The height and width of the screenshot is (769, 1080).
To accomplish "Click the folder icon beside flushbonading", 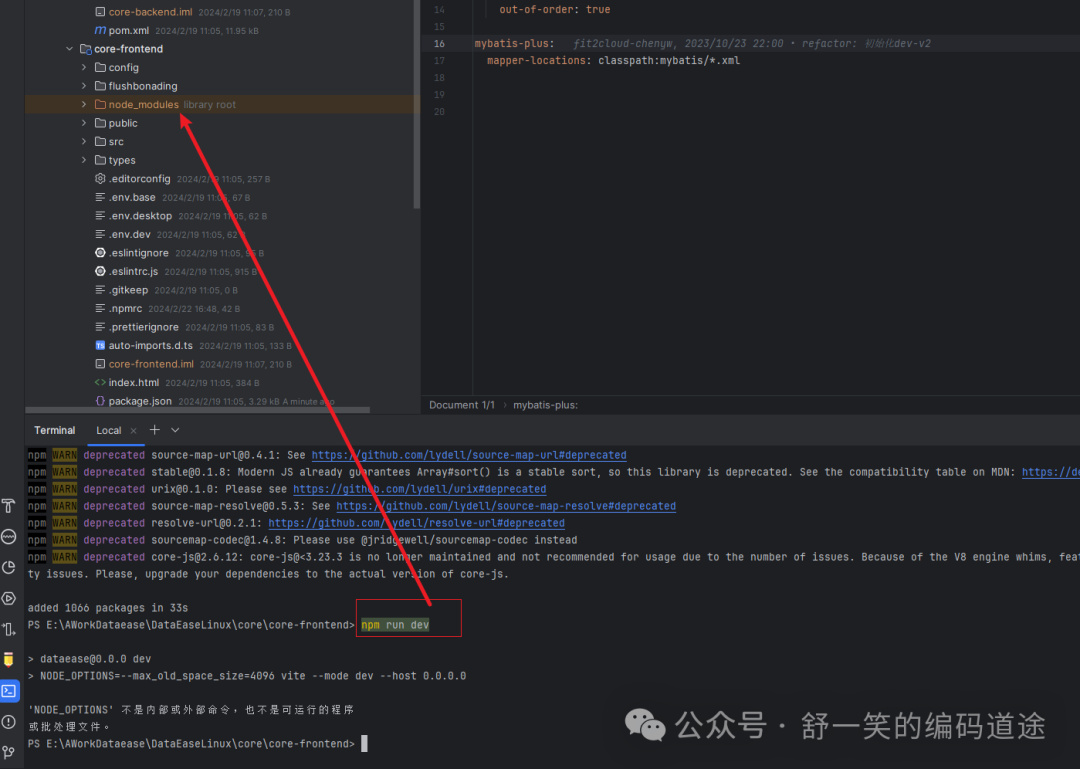I will pyautogui.click(x=100, y=86).
